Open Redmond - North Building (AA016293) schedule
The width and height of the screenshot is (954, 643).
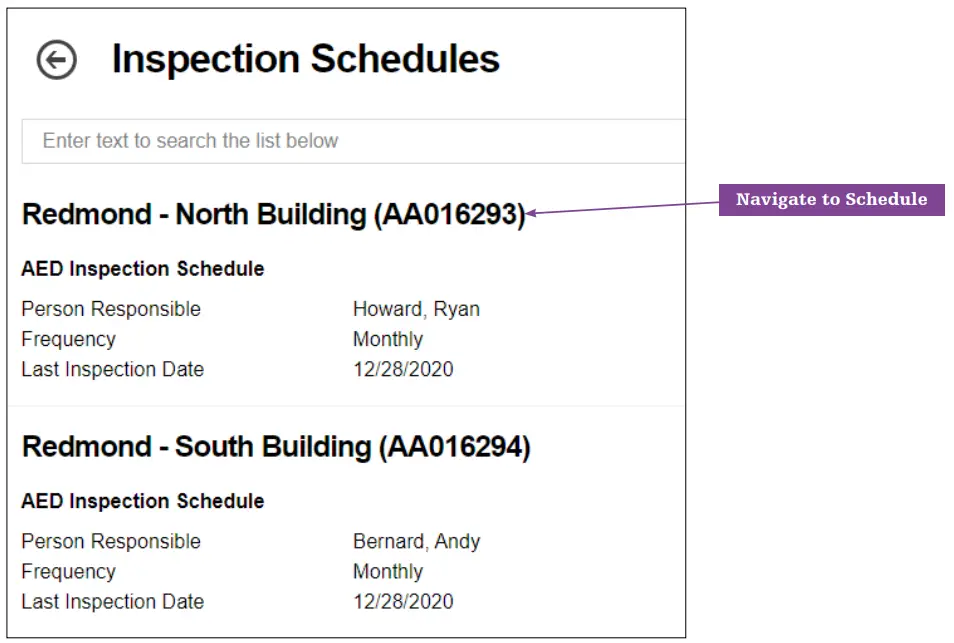[x=273, y=215]
